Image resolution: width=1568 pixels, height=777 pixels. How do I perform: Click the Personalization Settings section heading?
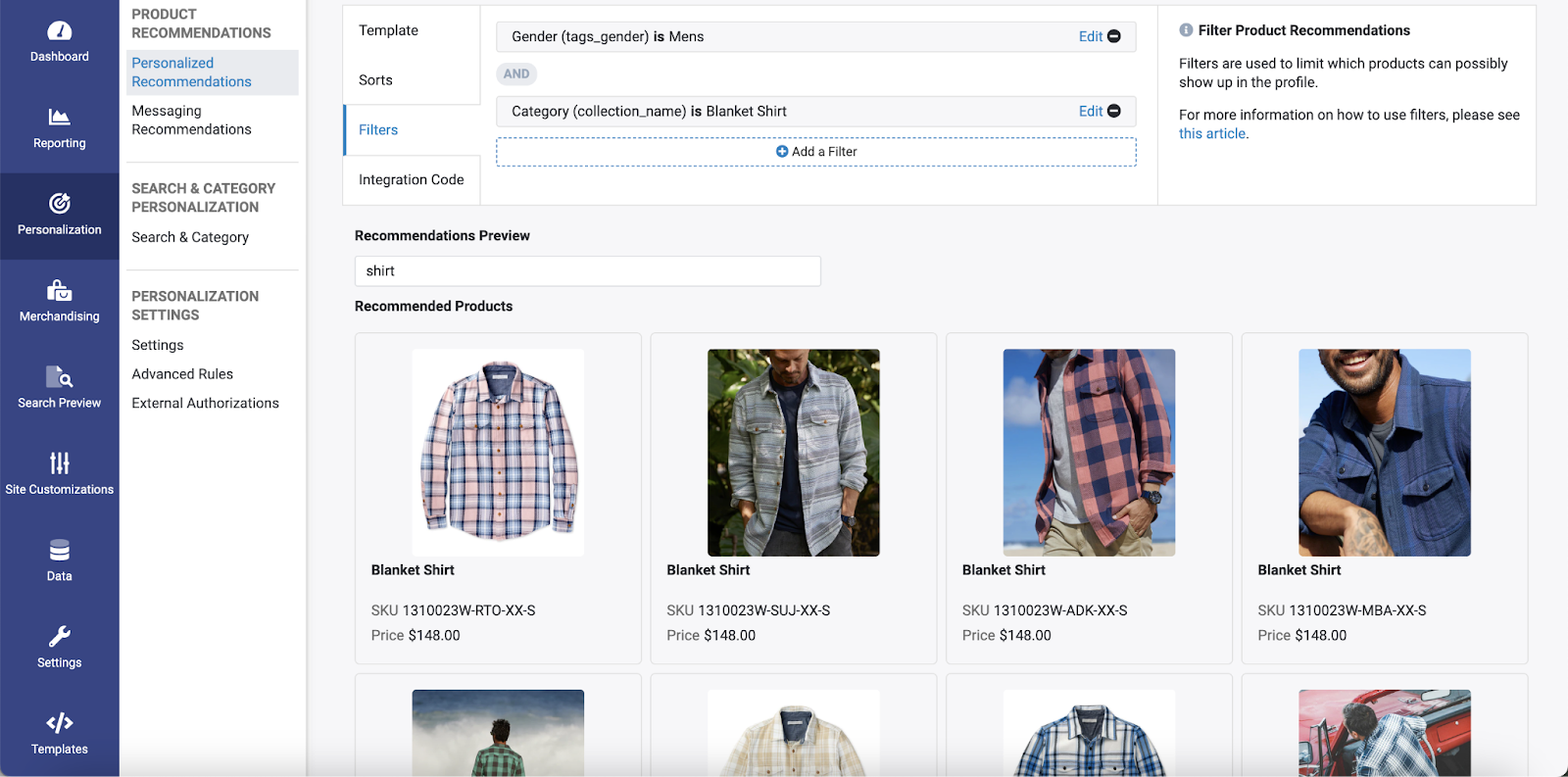195,305
